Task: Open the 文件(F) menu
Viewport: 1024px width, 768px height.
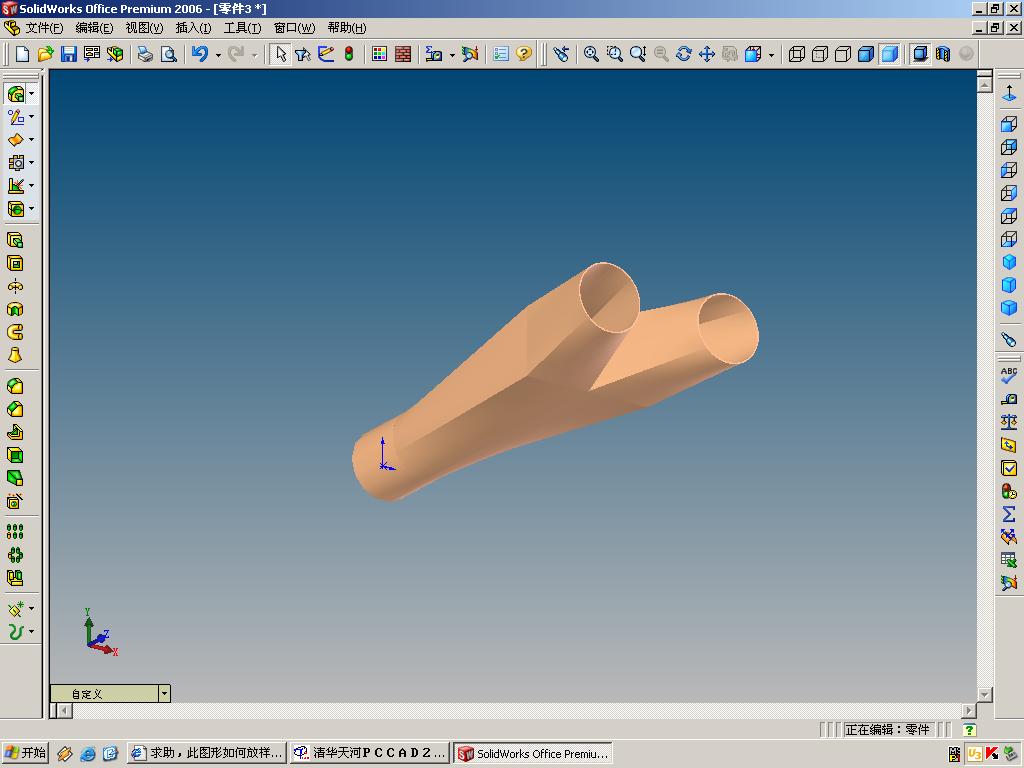Action: [x=44, y=28]
